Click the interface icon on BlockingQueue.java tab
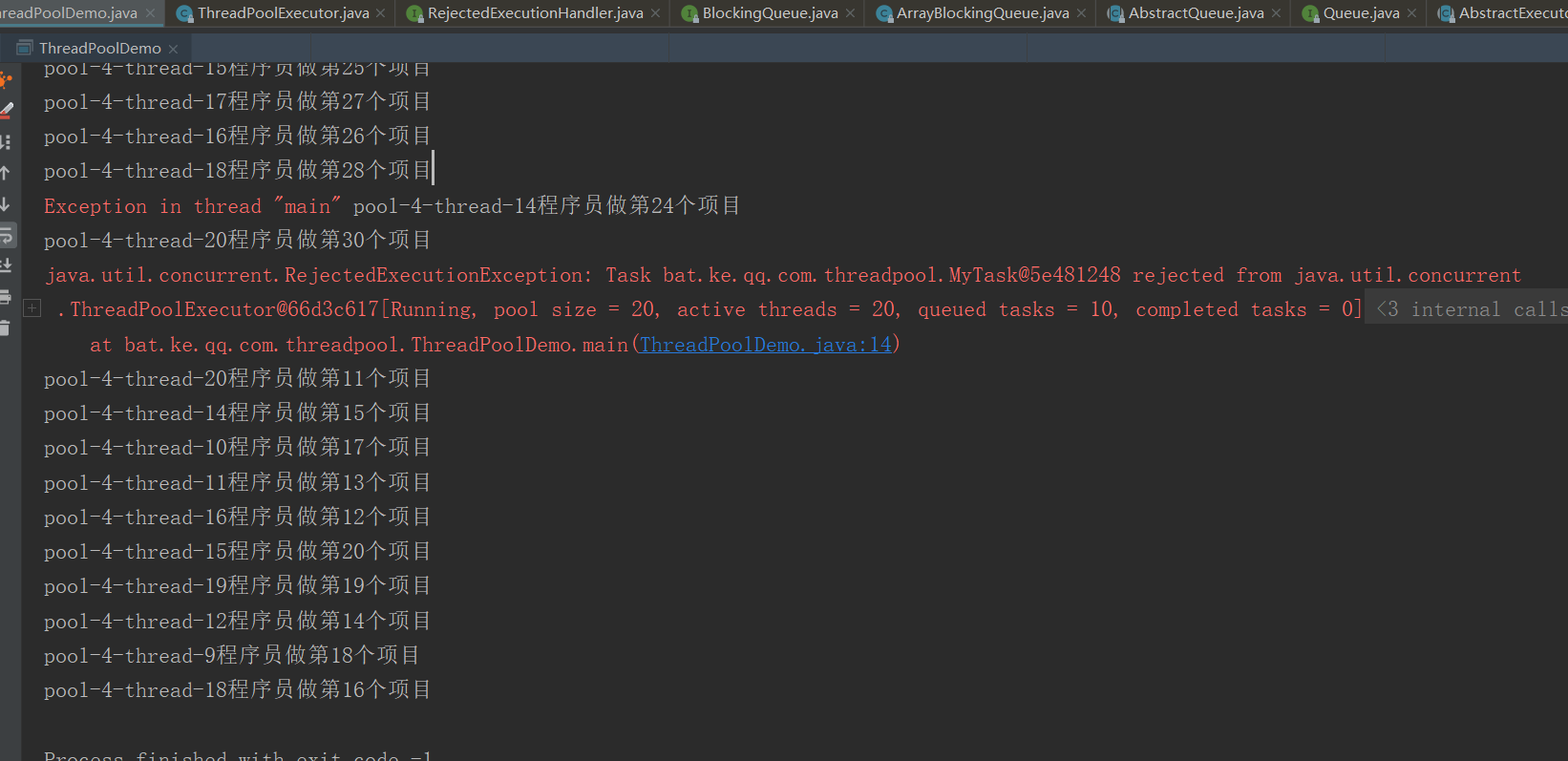The height and width of the screenshot is (761, 1568). click(689, 13)
